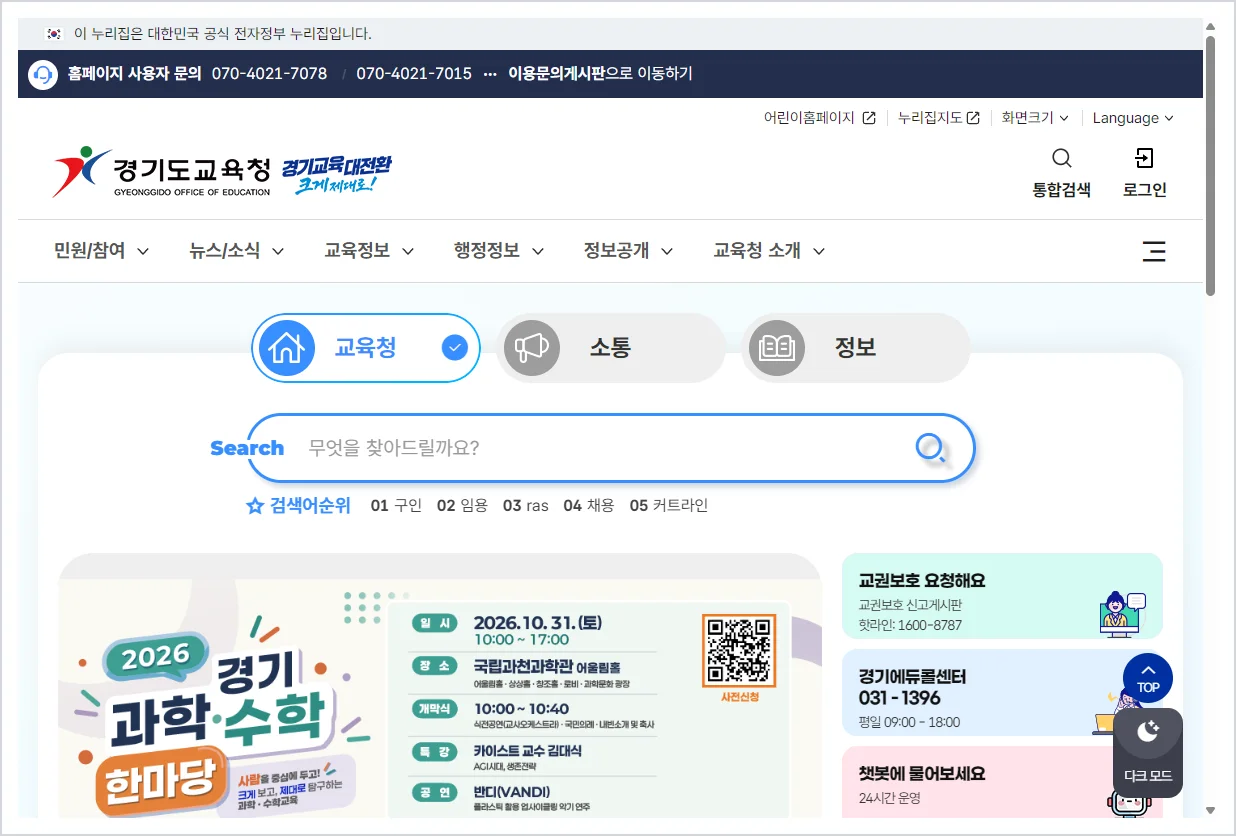
Task: Click search term 01 구인
Action: pos(396,506)
